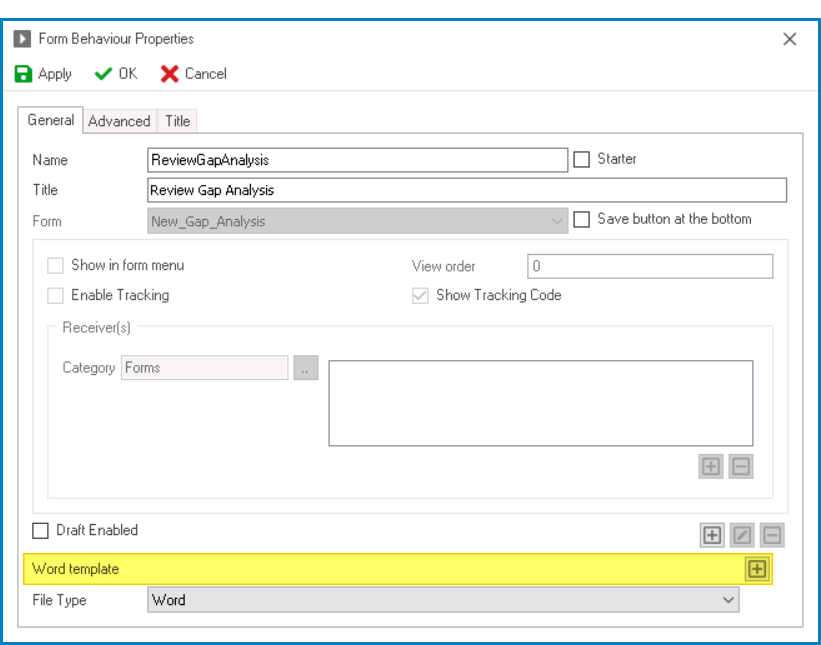Expand the Form dropdown list

tap(557, 221)
